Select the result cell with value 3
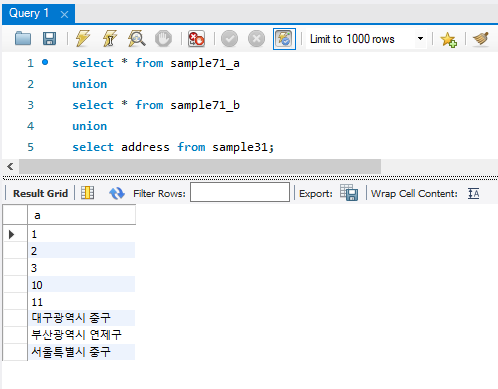498x389 pixels. (x=82, y=268)
